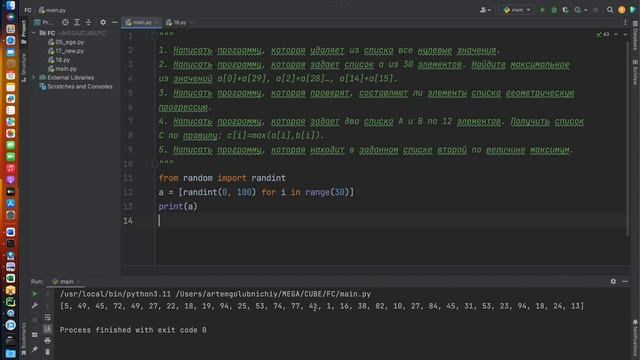The width and height of the screenshot is (640, 360).
Task: Click the stop process square in top toolbar
Action: click(x=596, y=10)
